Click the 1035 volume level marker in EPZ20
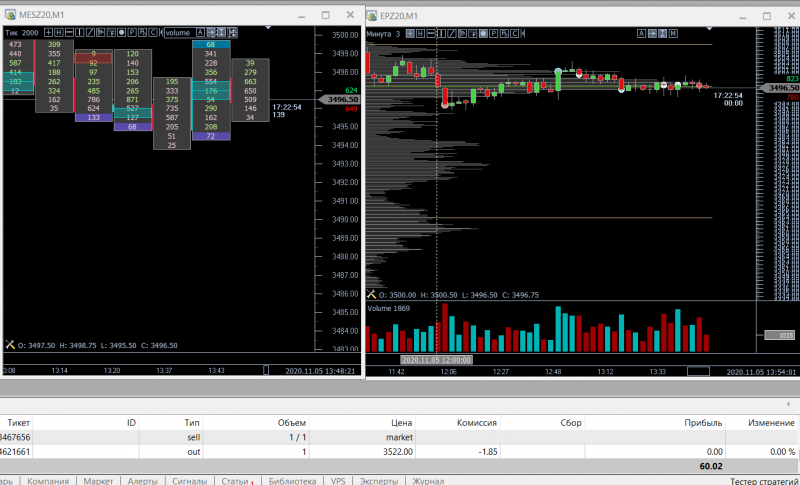The height and width of the screenshot is (485, 800). (x=780, y=335)
